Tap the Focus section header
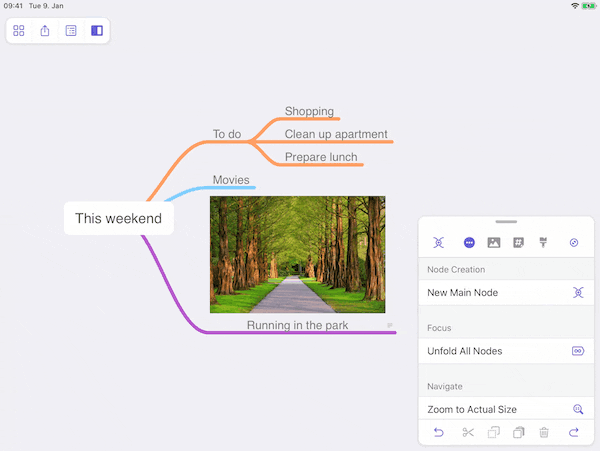This screenshot has width=600, height=451. coord(439,328)
